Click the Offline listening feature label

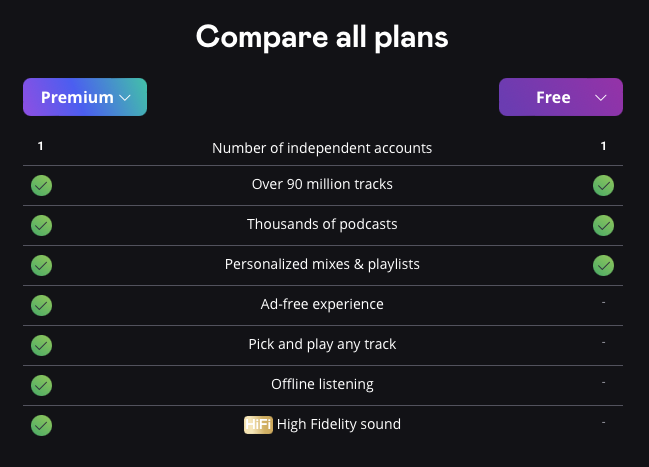coord(322,384)
